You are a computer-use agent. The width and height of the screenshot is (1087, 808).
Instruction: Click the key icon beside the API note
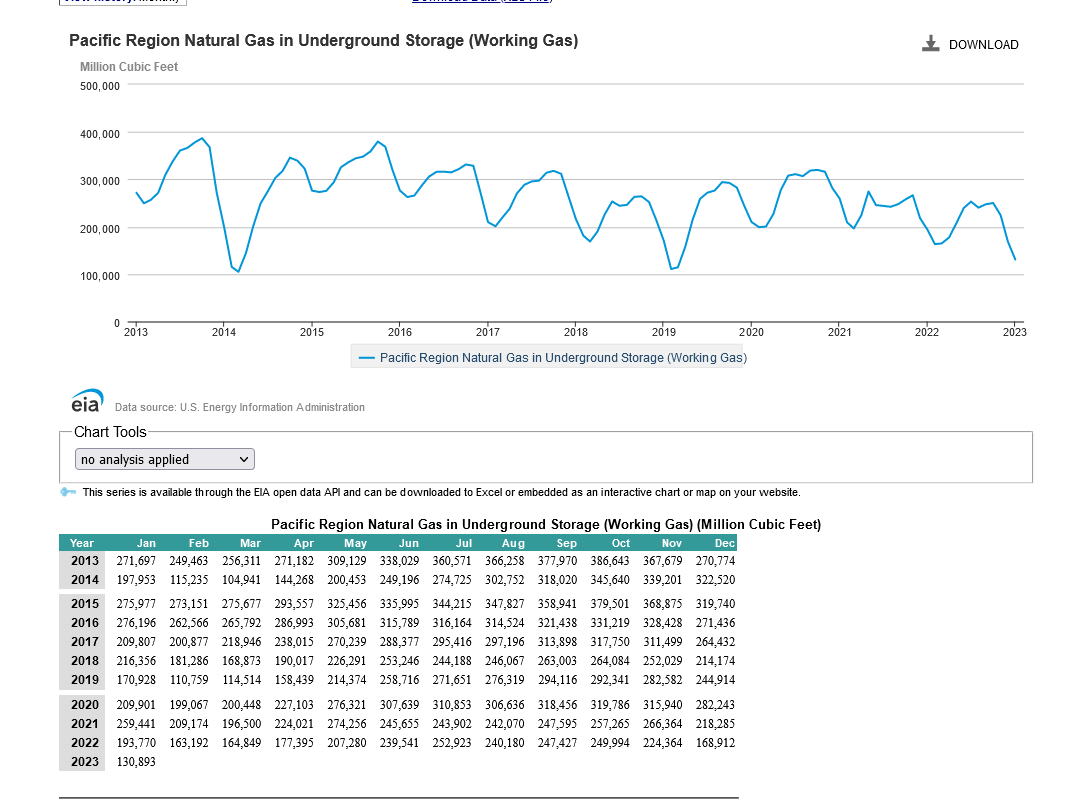68,492
